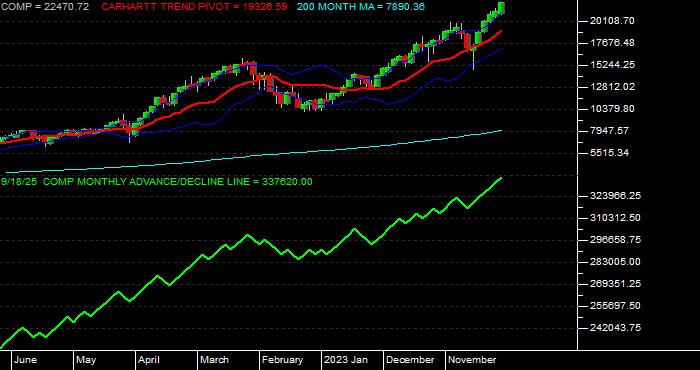This screenshot has width=700, height=370.
Task: Click the COMP = 22470.72 label
Action: 44,7
